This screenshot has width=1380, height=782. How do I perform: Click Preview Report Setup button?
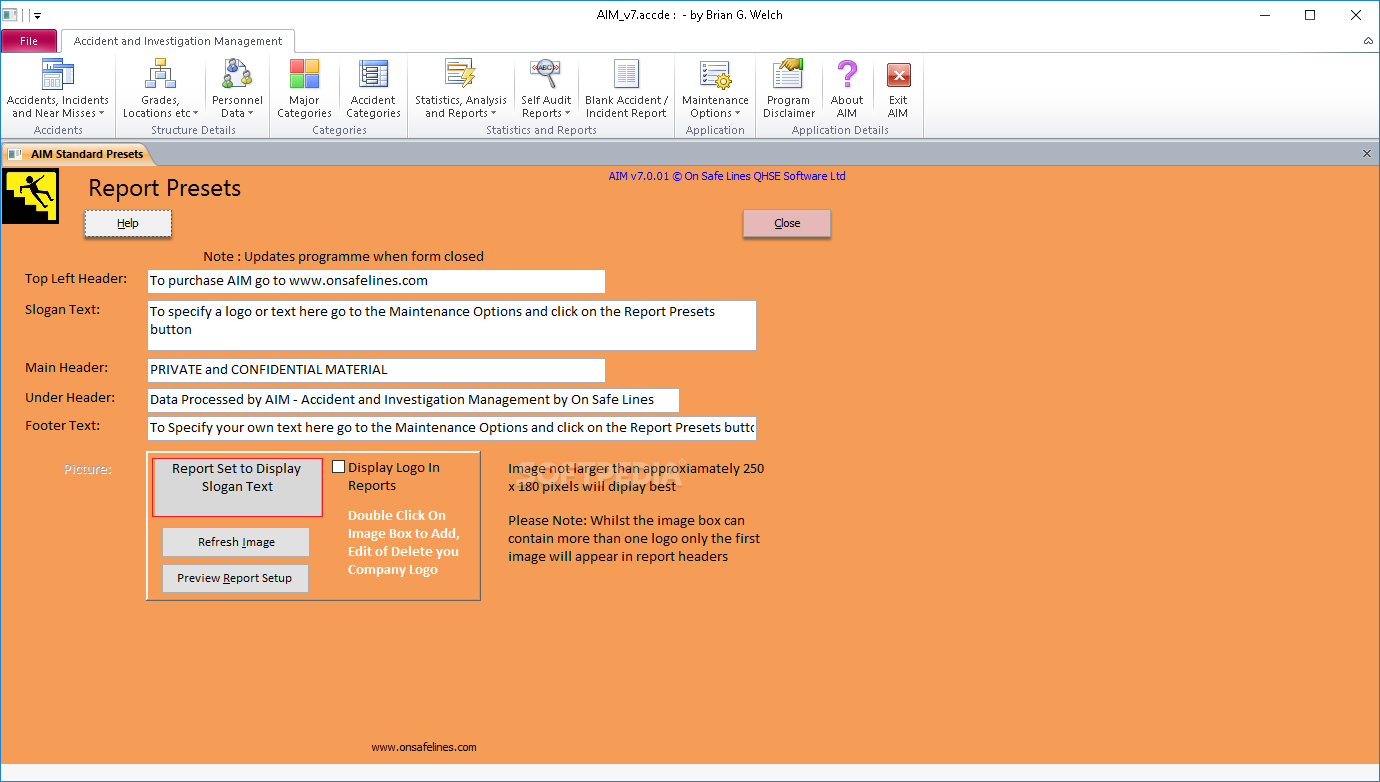tap(235, 578)
